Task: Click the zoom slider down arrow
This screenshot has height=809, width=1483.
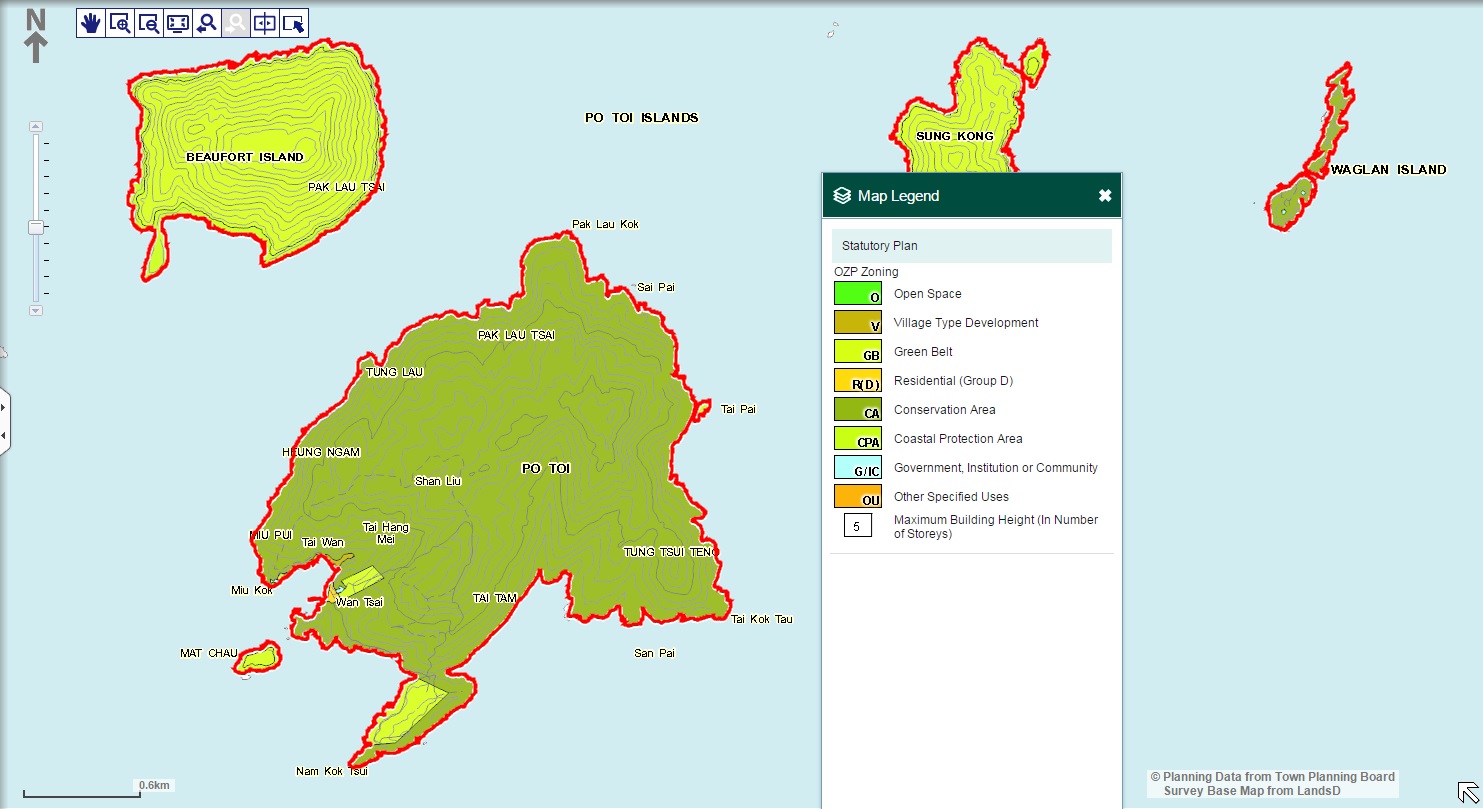Action: (x=36, y=311)
